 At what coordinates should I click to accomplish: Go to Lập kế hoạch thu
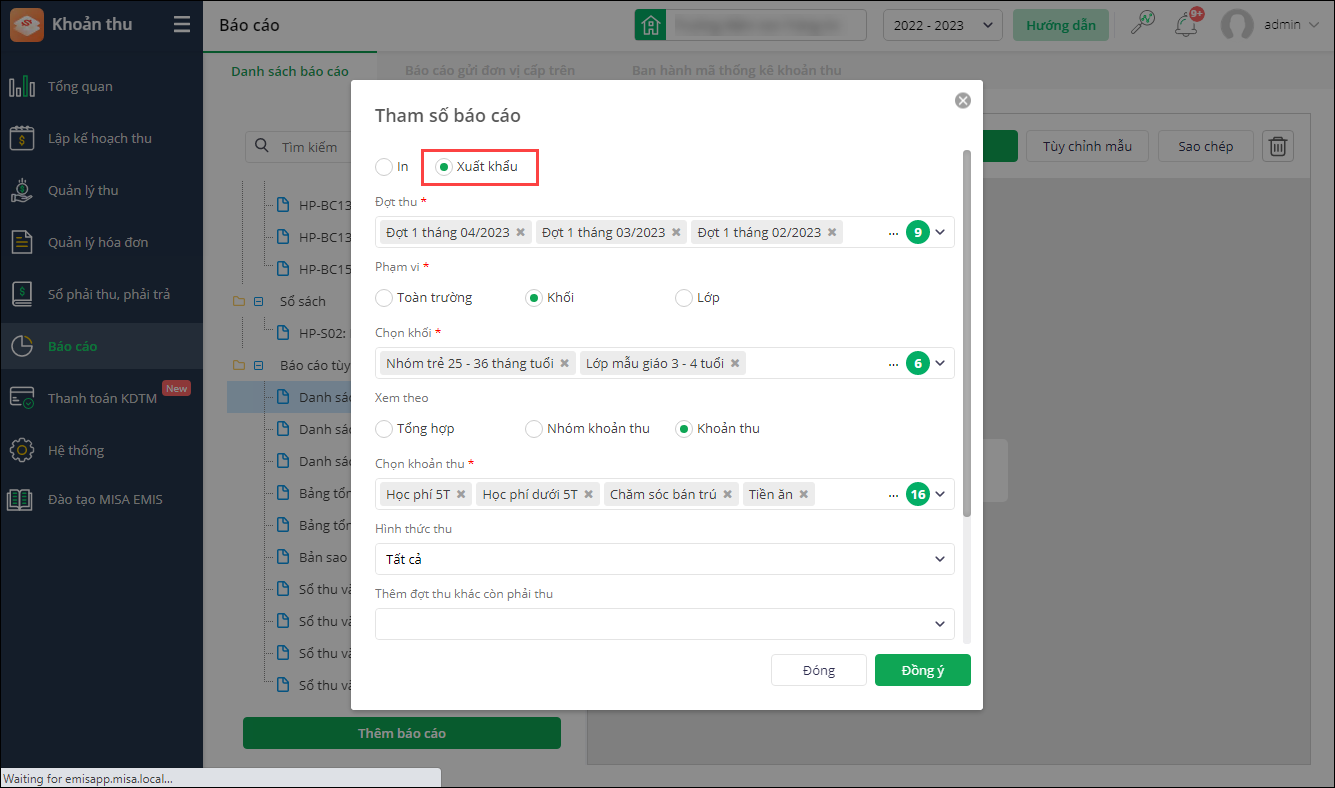[x=100, y=139]
